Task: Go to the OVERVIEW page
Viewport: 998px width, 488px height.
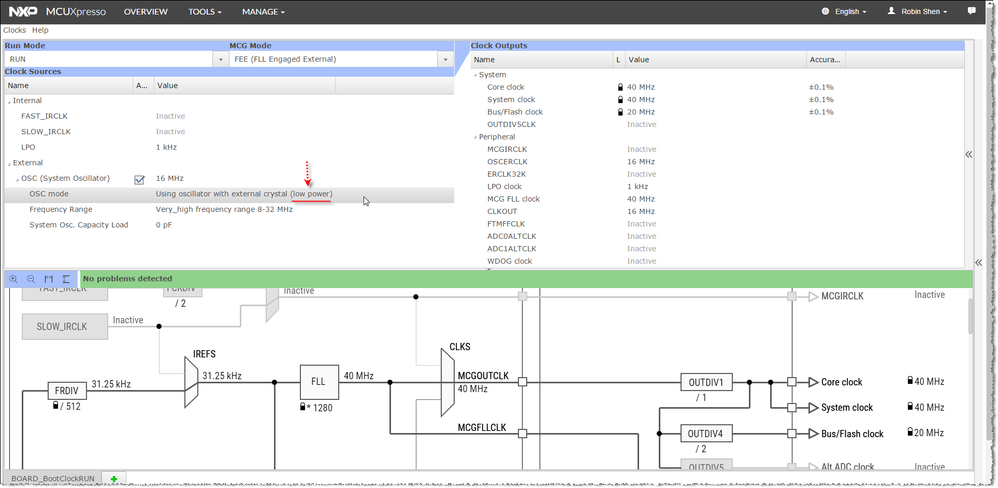Action: coord(146,11)
